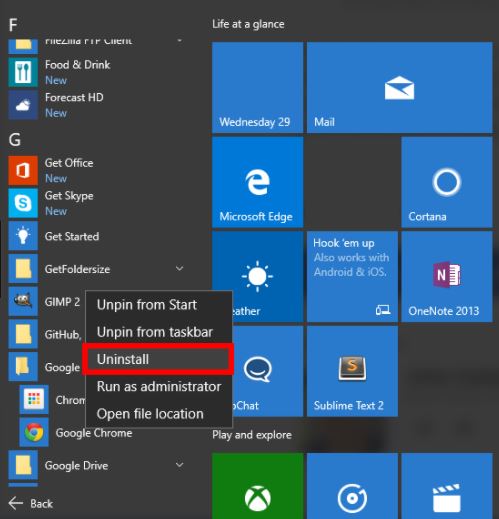Click the Play and explore group title
The image size is (499, 519).
[252, 435]
